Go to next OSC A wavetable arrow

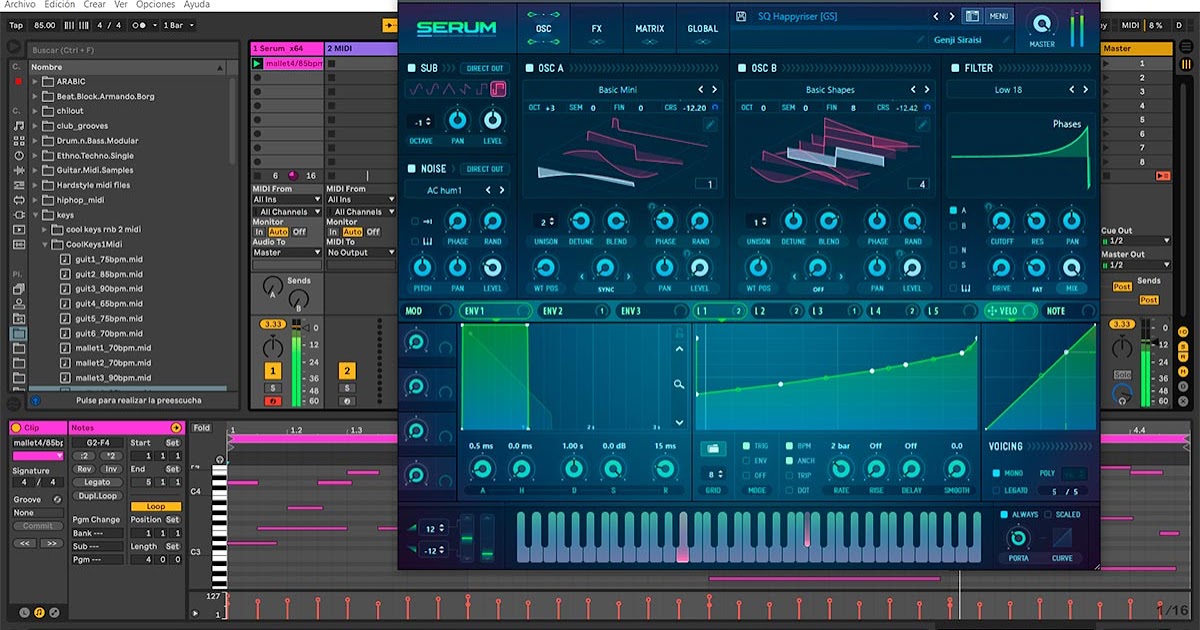tap(715, 90)
